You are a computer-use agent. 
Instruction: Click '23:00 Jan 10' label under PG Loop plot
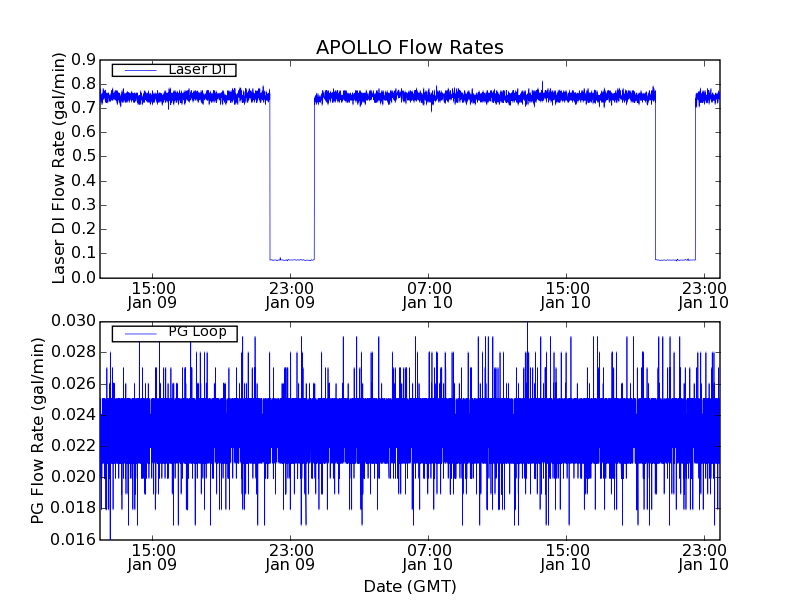click(x=704, y=558)
